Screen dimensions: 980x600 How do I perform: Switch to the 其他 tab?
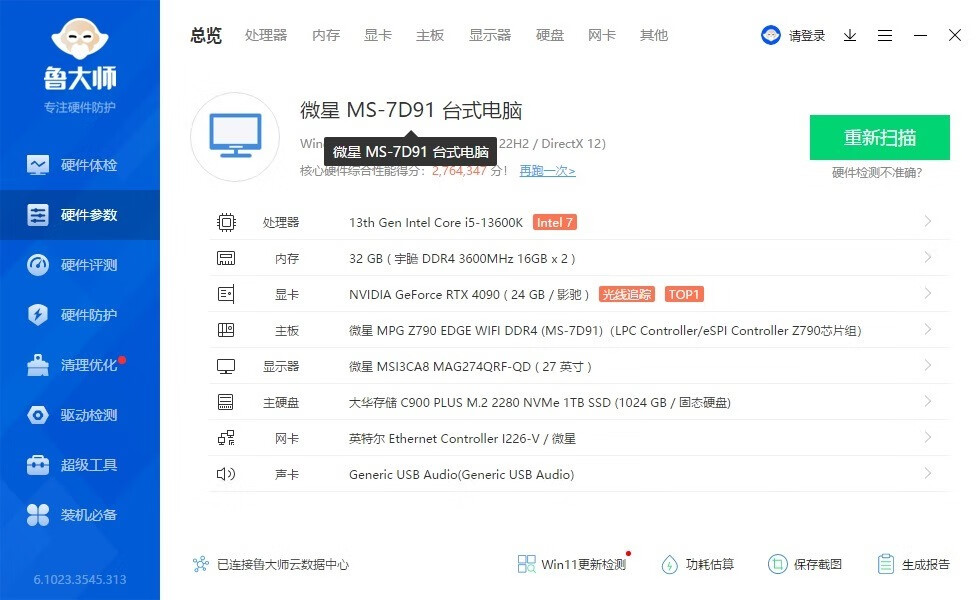tap(654, 36)
